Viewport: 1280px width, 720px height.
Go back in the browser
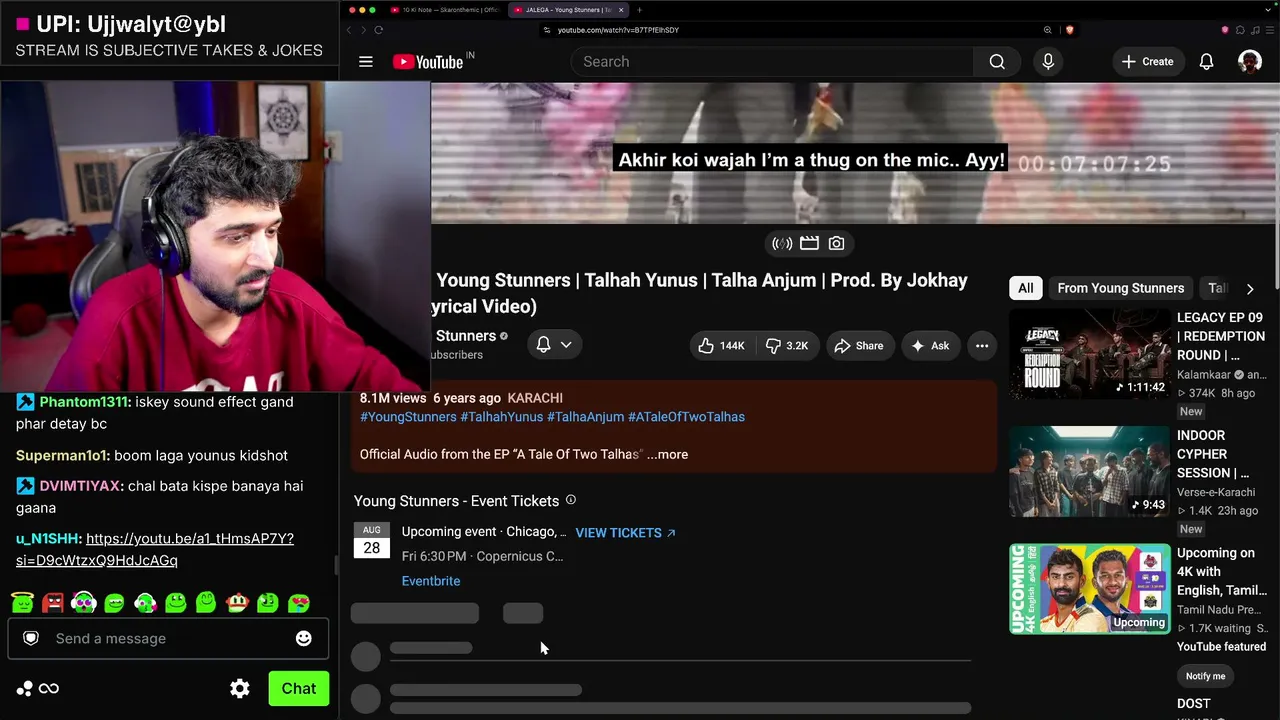[349, 30]
